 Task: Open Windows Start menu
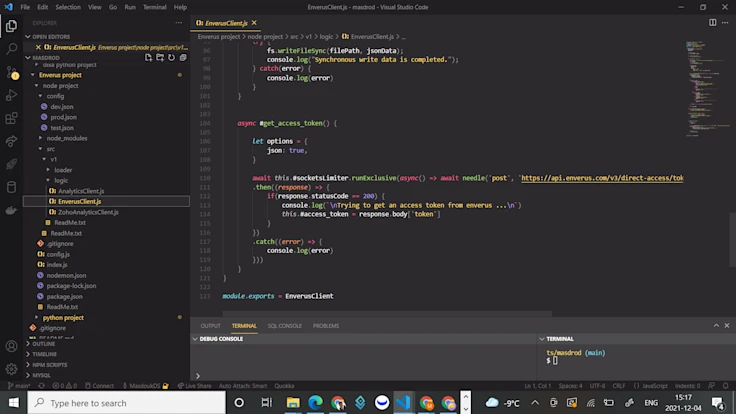click(14, 403)
